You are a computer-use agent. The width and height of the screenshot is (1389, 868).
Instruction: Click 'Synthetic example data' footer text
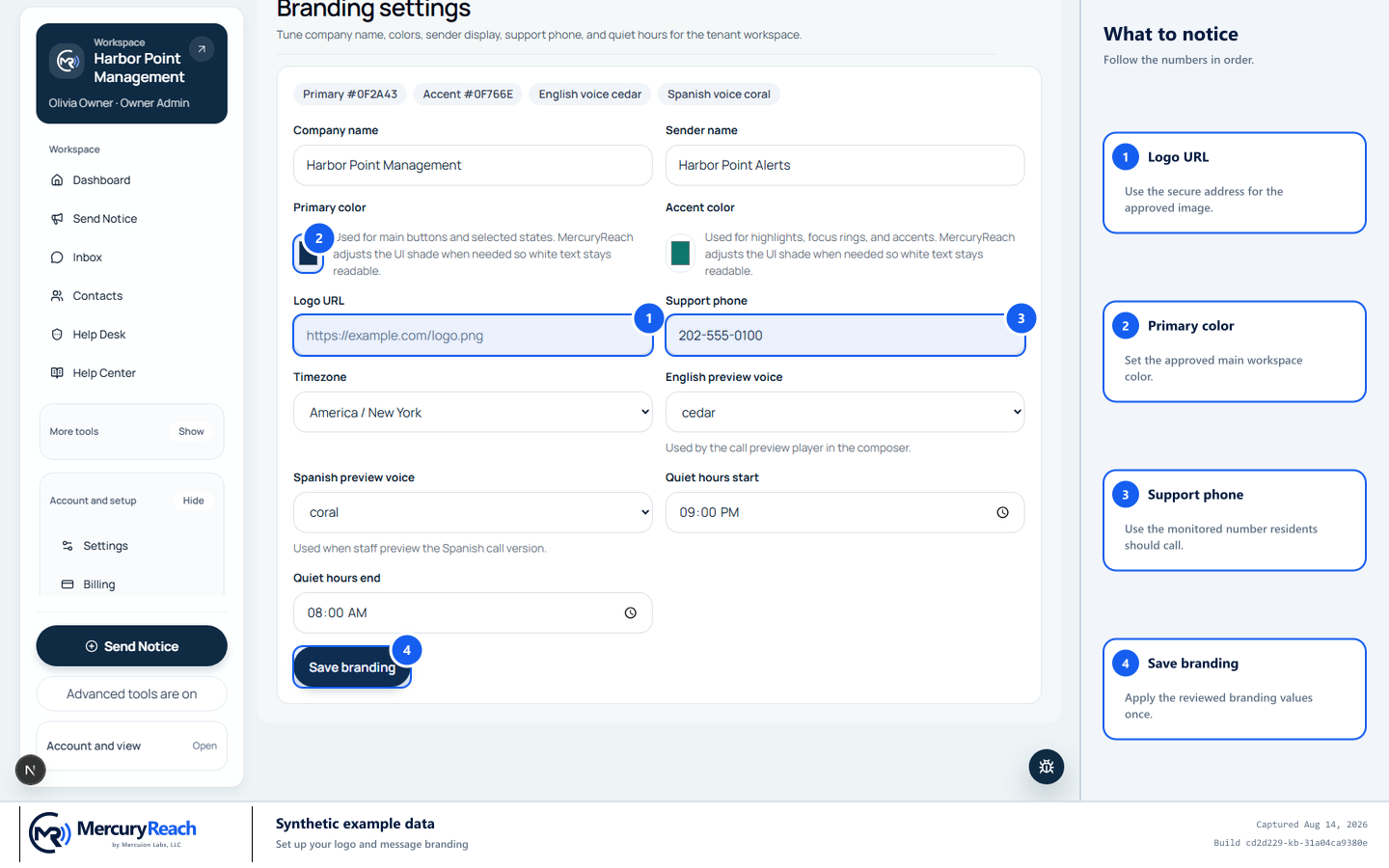pos(355,824)
